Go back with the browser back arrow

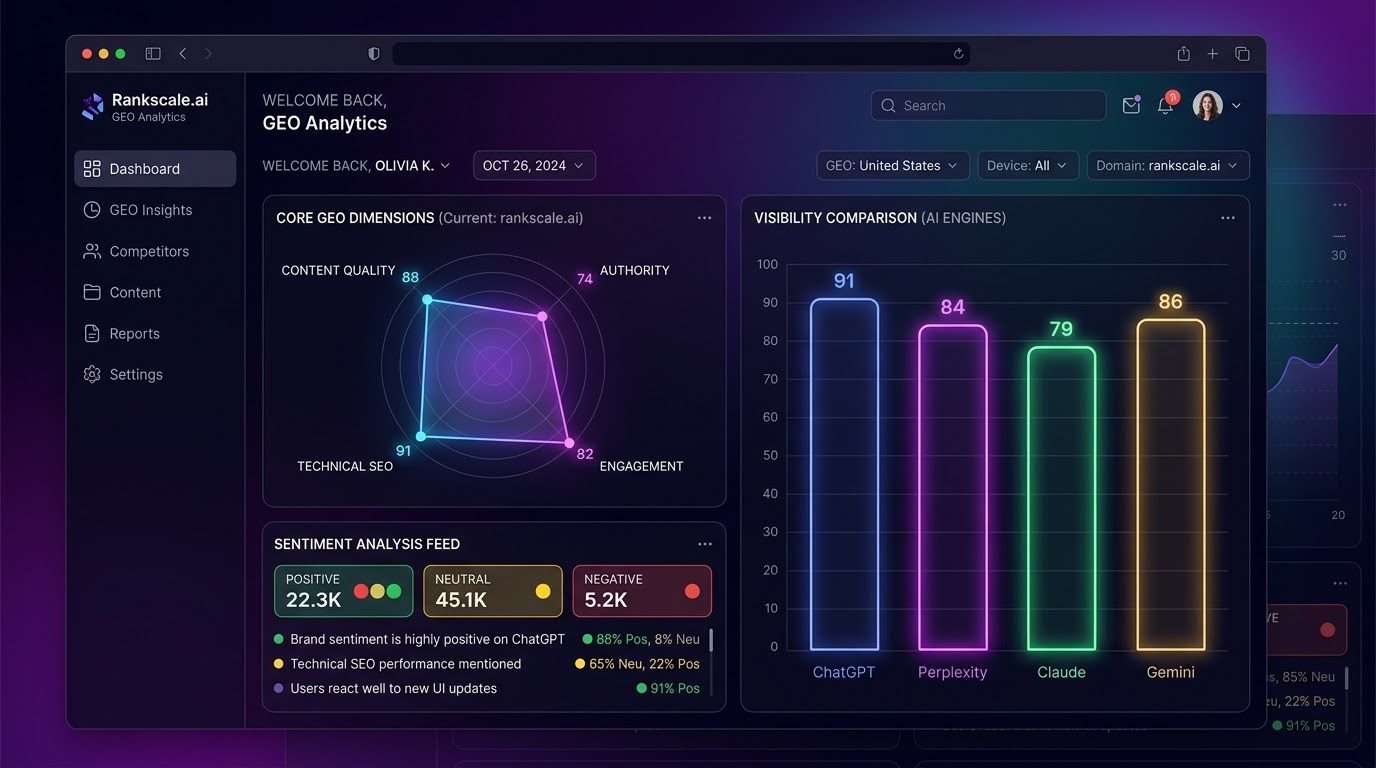click(x=182, y=54)
